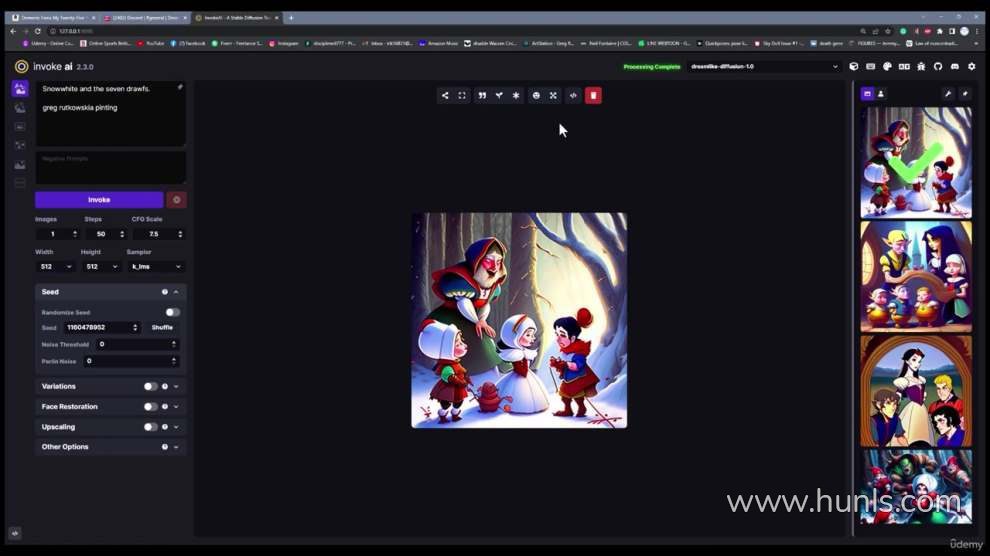Click the bug report icon in header
The width and height of the screenshot is (990, 556).
[x=921, y=66]
